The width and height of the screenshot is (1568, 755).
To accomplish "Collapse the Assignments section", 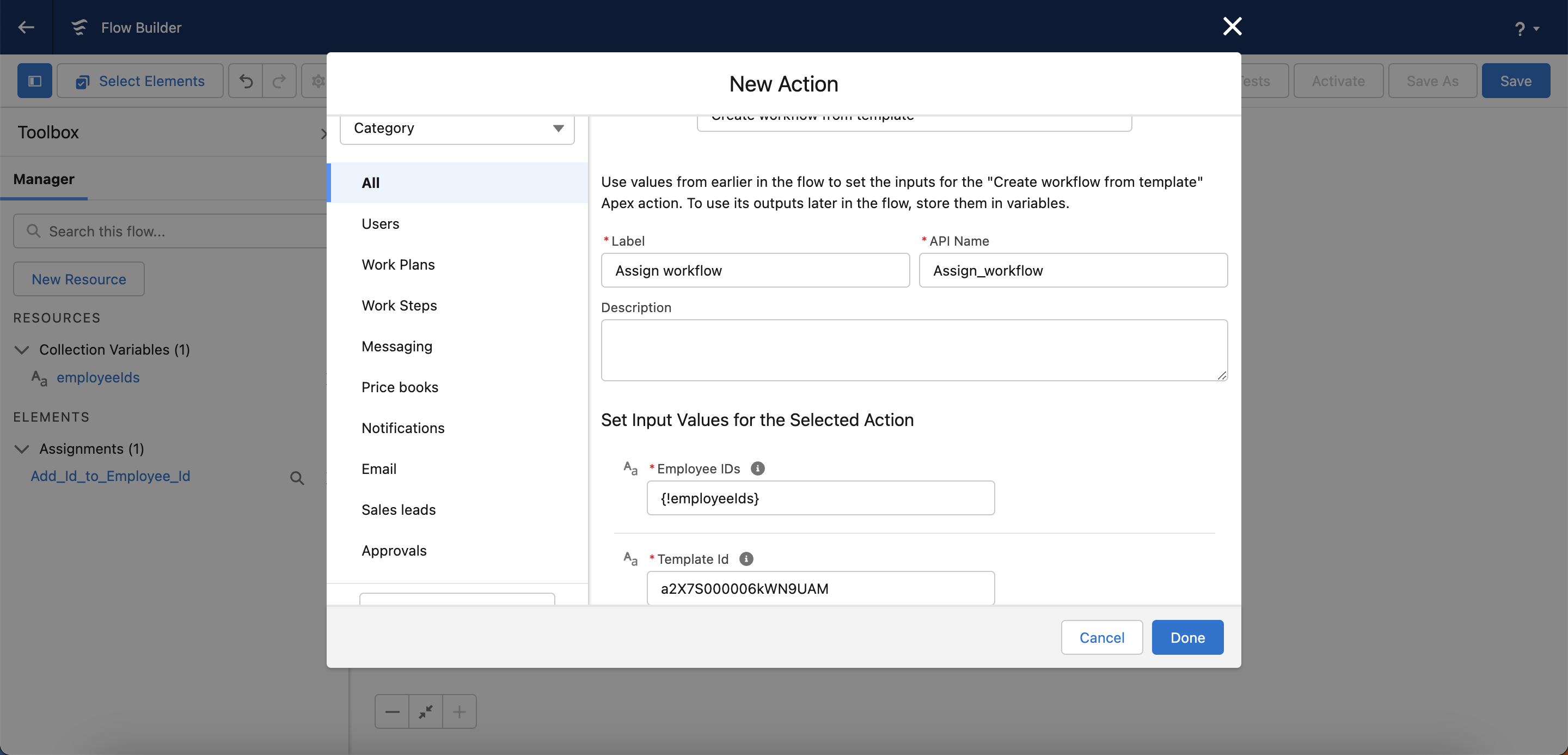I will 22,449.
